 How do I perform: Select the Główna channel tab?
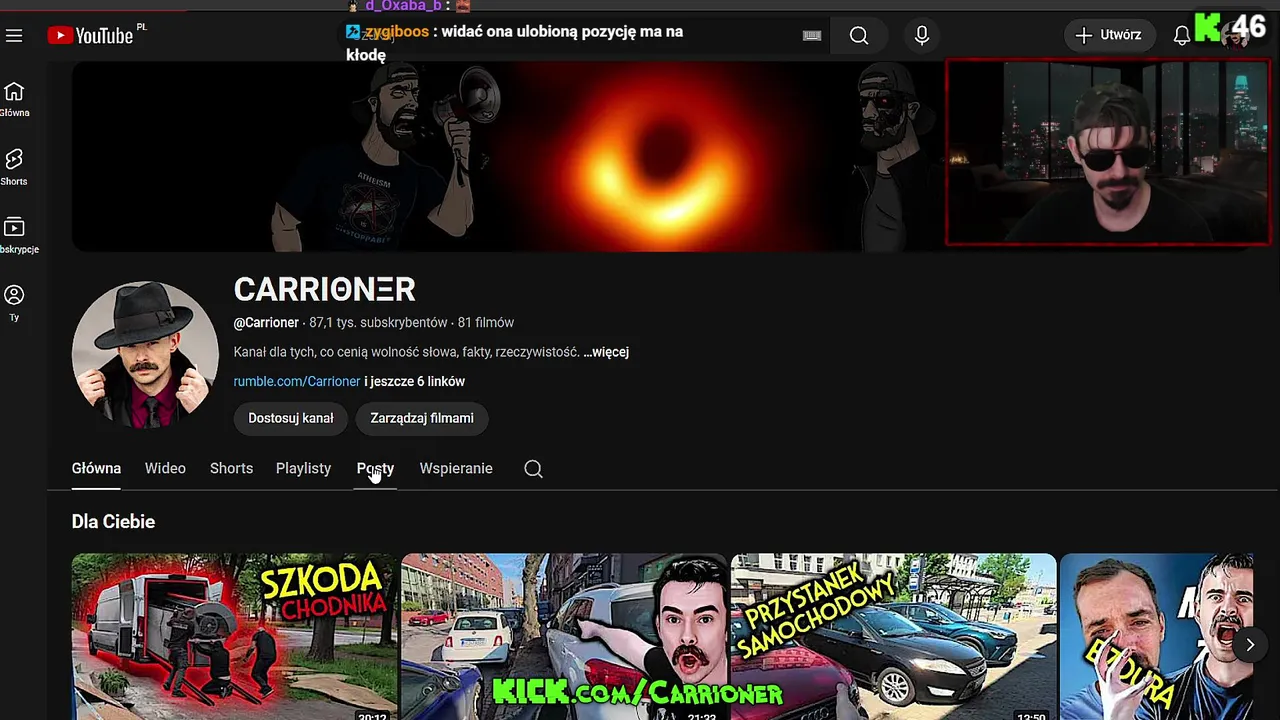(x=96, y=468)
